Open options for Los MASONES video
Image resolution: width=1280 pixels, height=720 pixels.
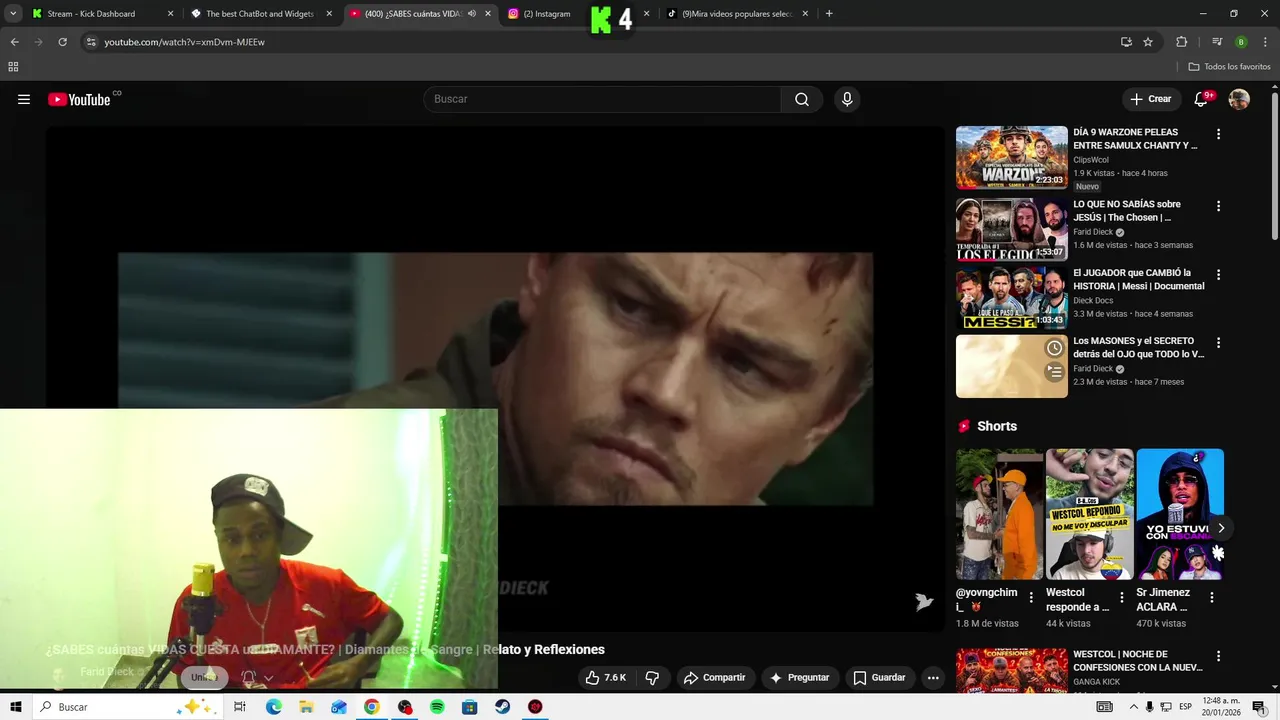(x=1218, y=342)
